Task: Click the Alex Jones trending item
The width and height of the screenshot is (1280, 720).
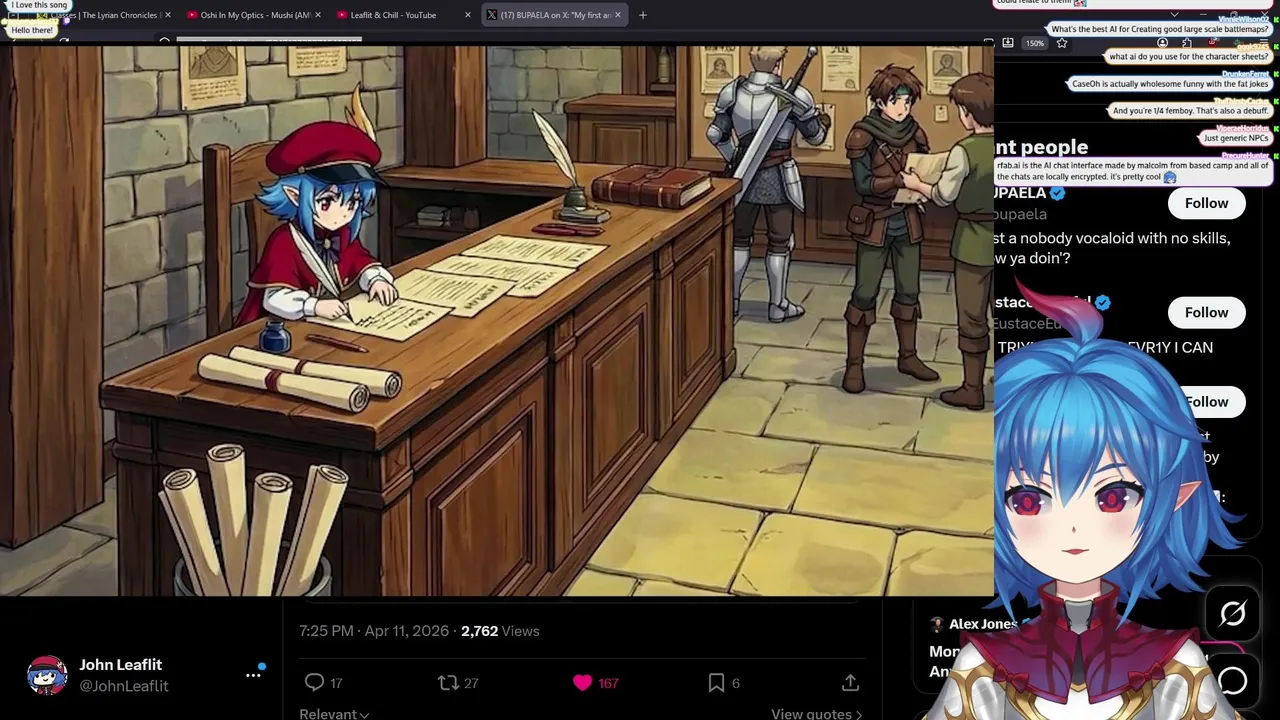Action: tap(982, 624)
